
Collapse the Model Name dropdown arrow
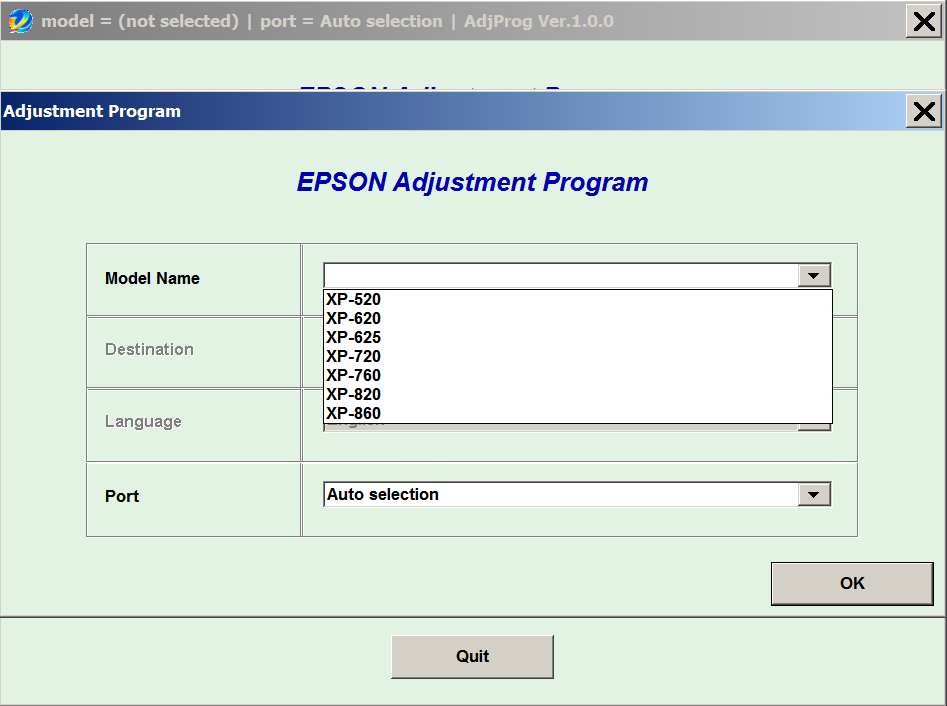point(814,275)
